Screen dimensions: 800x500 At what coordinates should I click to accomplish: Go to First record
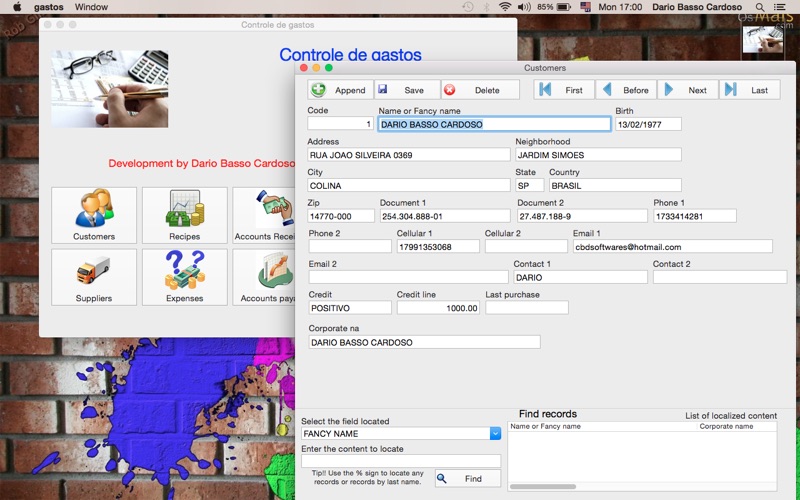pos(564,90)
